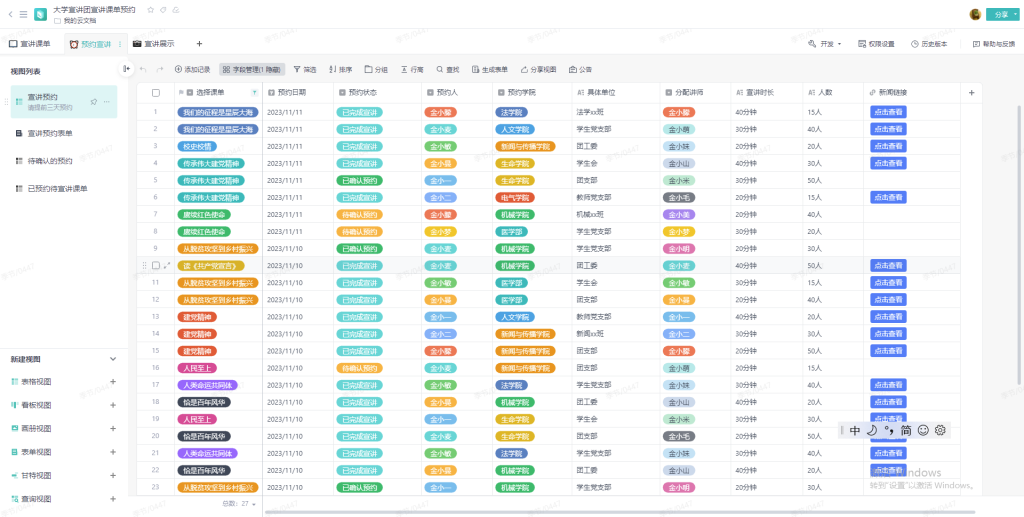Click the user avatar at top right
The width and height of the screenshot is (1024, 517).
pos(975,14)
